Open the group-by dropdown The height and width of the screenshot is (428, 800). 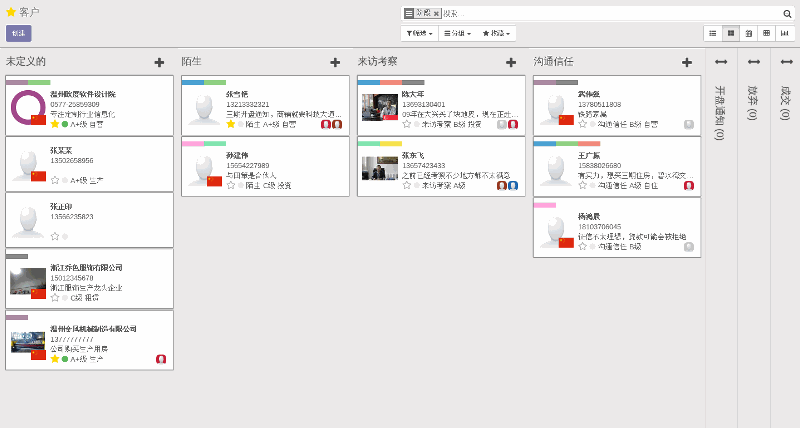click(x=457, y=33)
